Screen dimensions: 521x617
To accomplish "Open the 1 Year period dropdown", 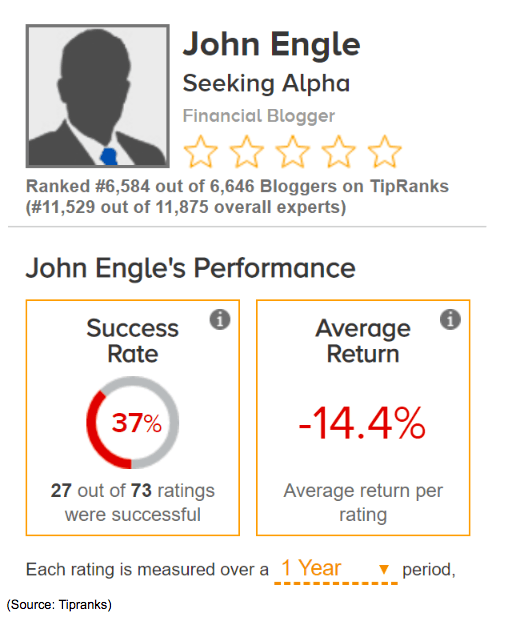I will coord(336,569).
